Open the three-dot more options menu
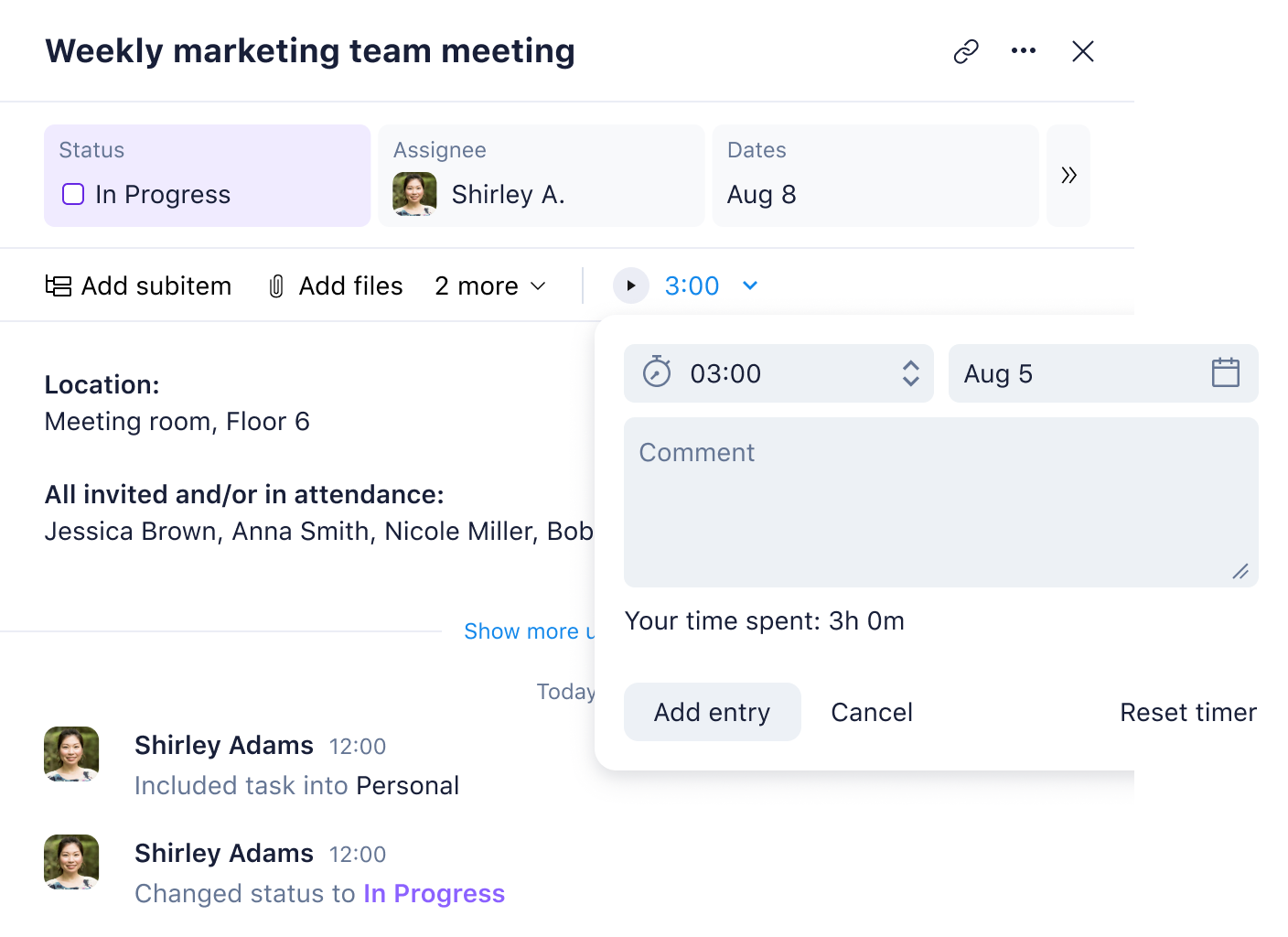1288x937 pixels. [1024, 51]
